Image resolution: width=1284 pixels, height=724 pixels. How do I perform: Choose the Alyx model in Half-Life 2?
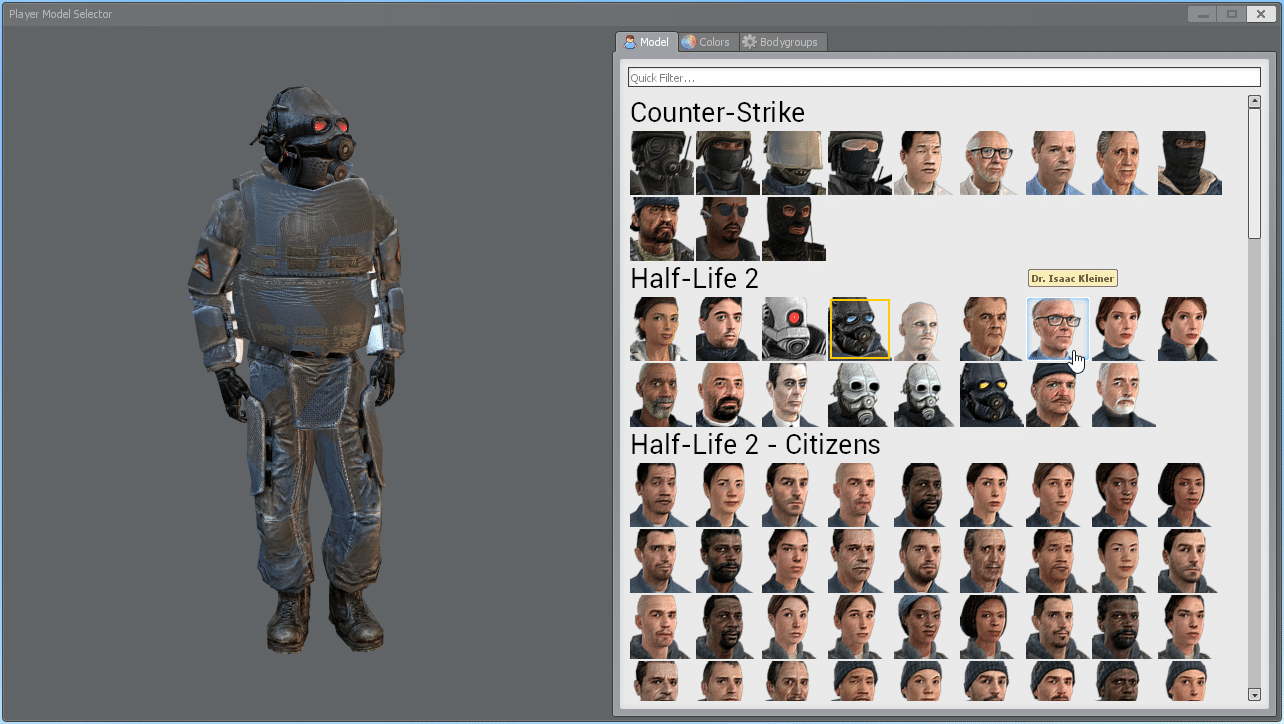click(662, 329)
